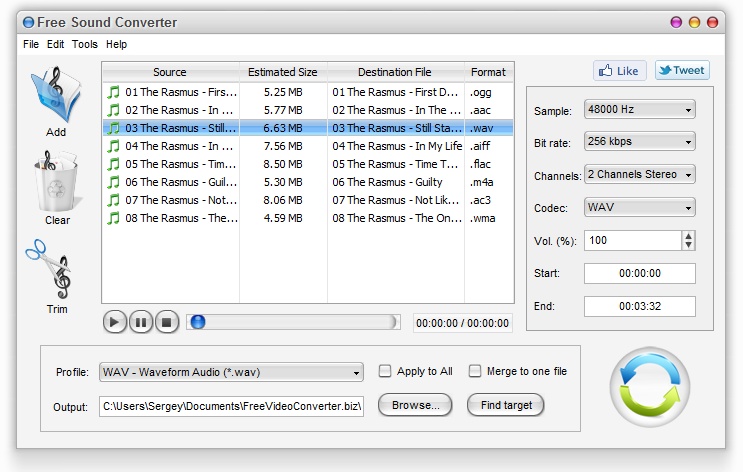Click the .wma format cell

pyautogui.click(x=482, y=218)
